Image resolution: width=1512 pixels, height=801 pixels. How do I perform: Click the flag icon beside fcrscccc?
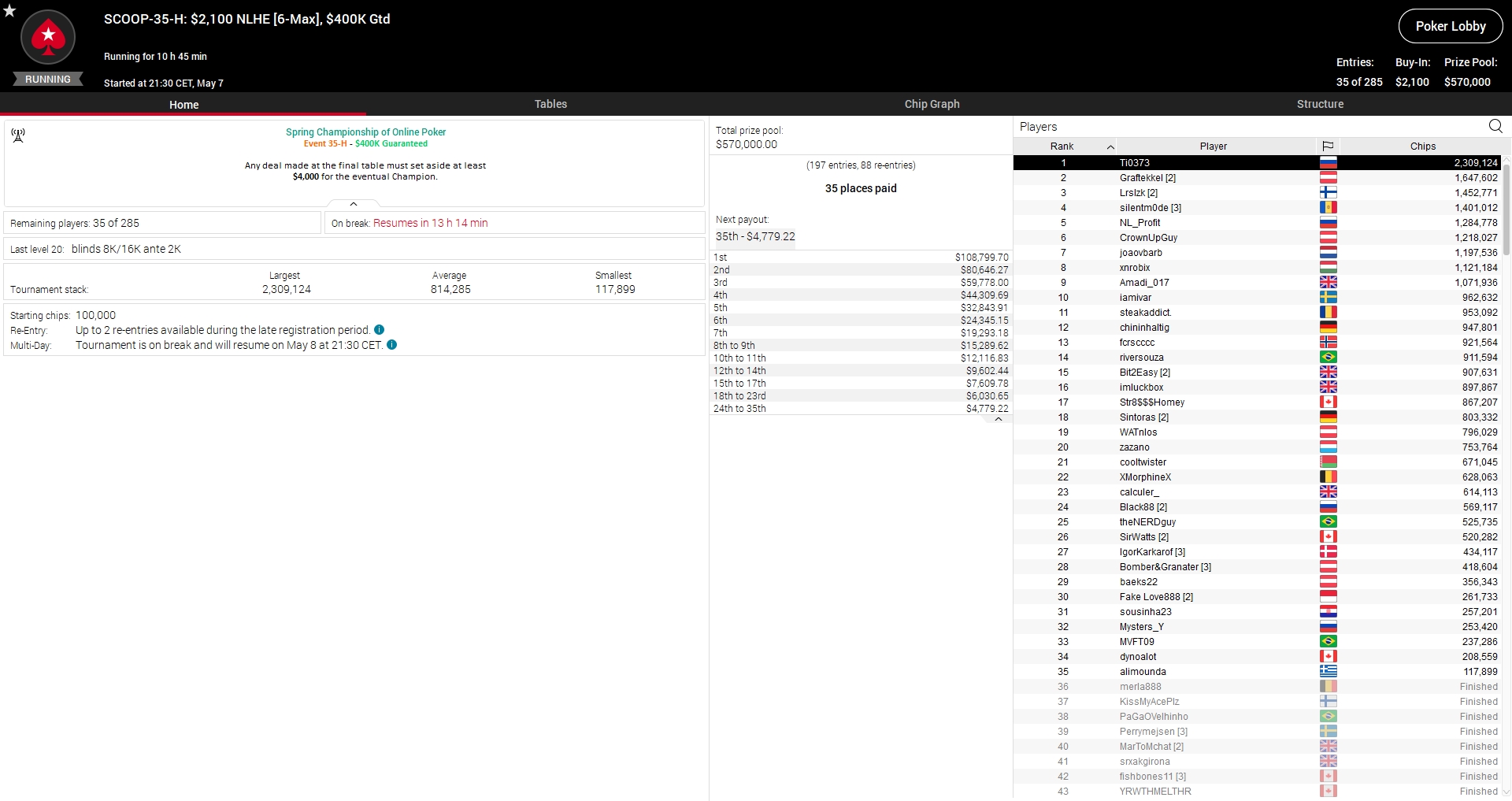(1328, 343)
